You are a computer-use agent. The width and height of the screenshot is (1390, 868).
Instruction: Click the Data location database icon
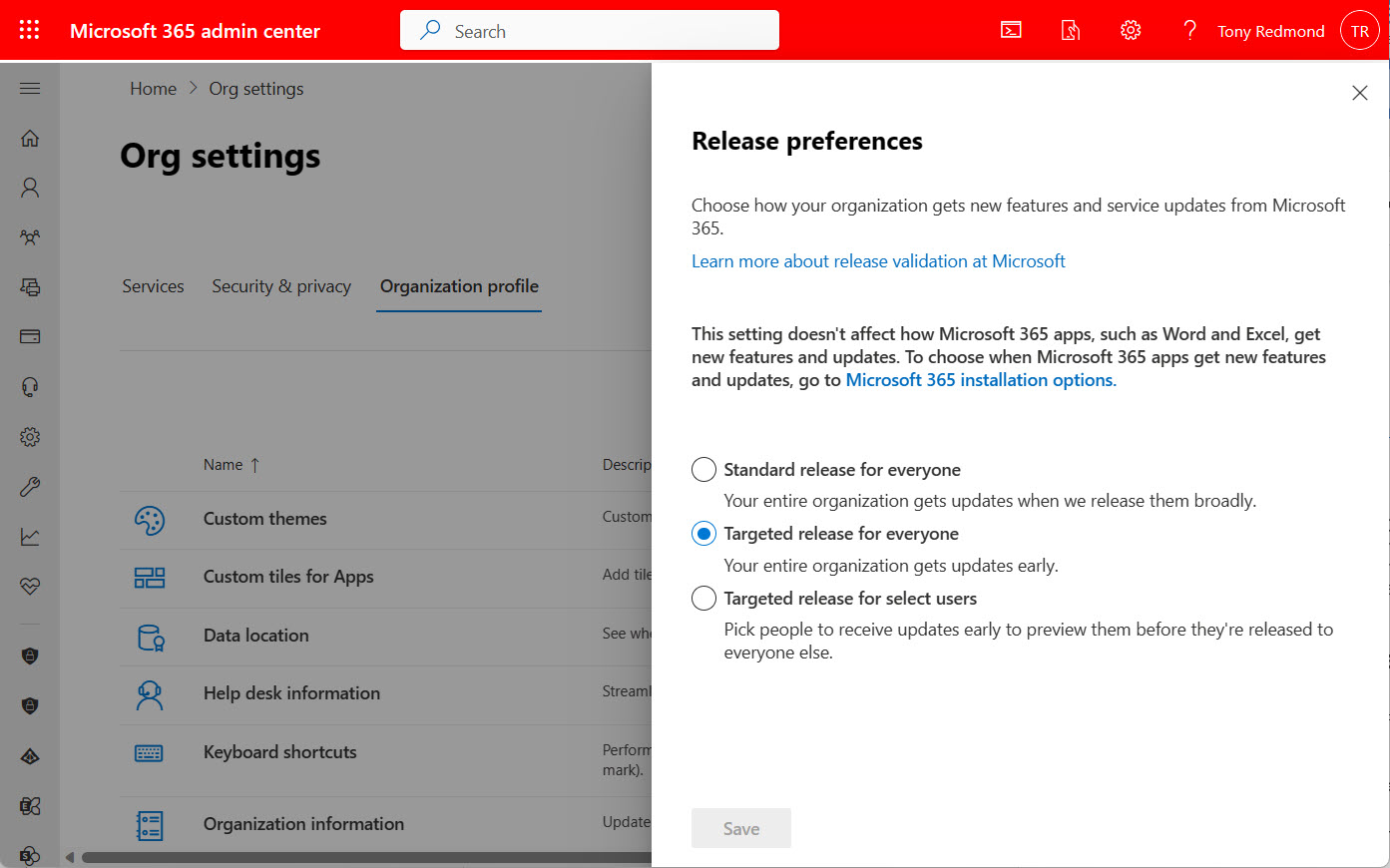tap(150, 637)
